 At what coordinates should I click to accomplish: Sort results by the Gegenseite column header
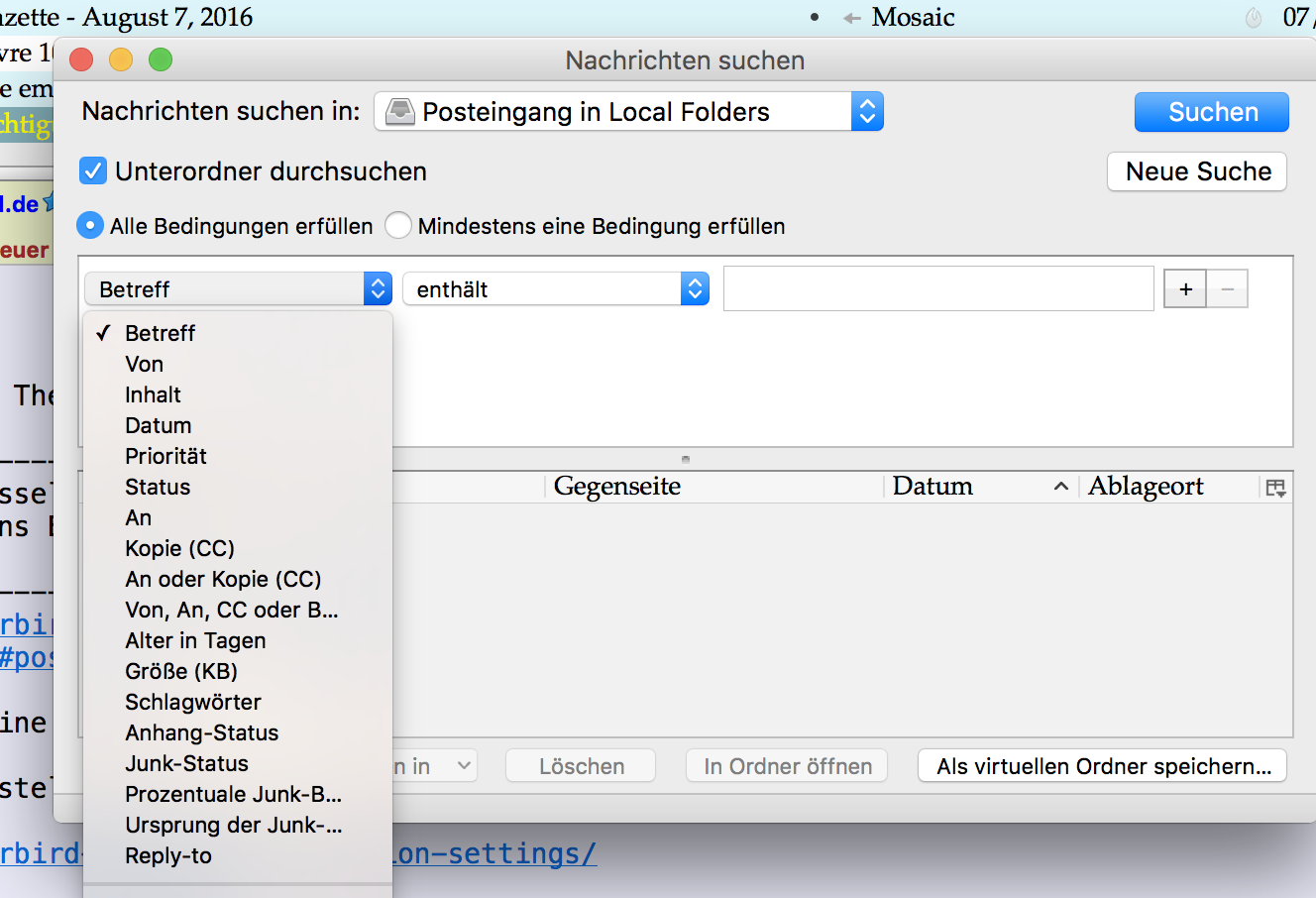tap(713, 487)
